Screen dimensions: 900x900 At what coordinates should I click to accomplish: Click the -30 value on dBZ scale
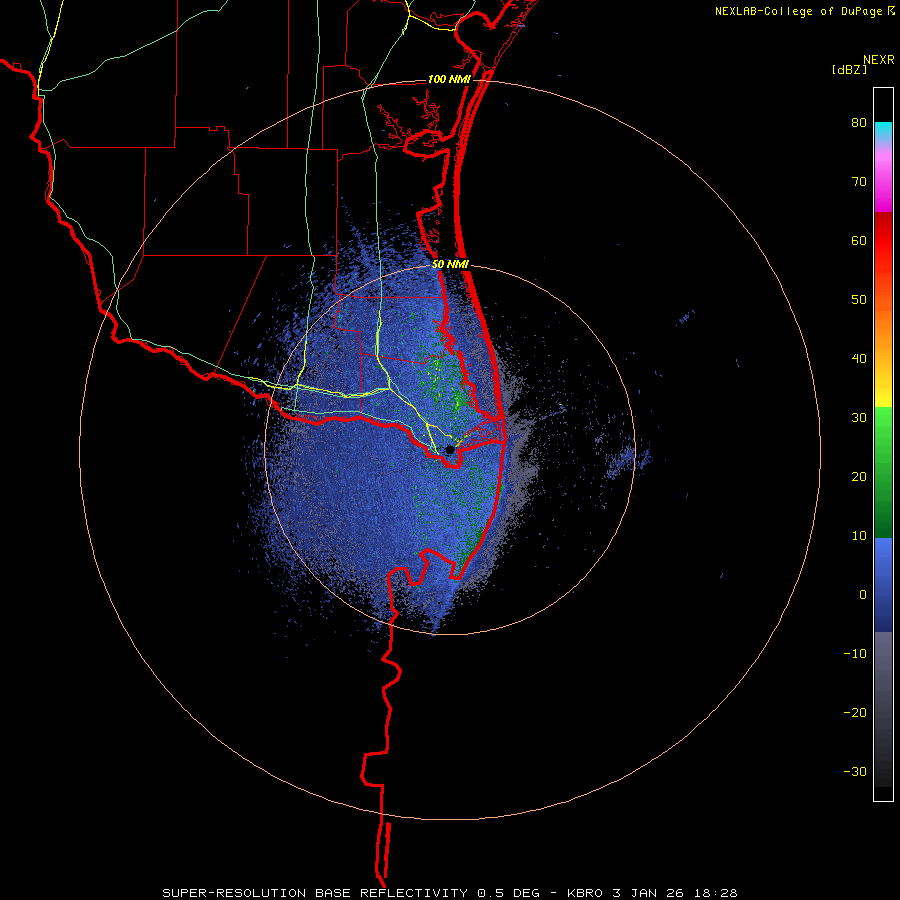coord(855,771)
